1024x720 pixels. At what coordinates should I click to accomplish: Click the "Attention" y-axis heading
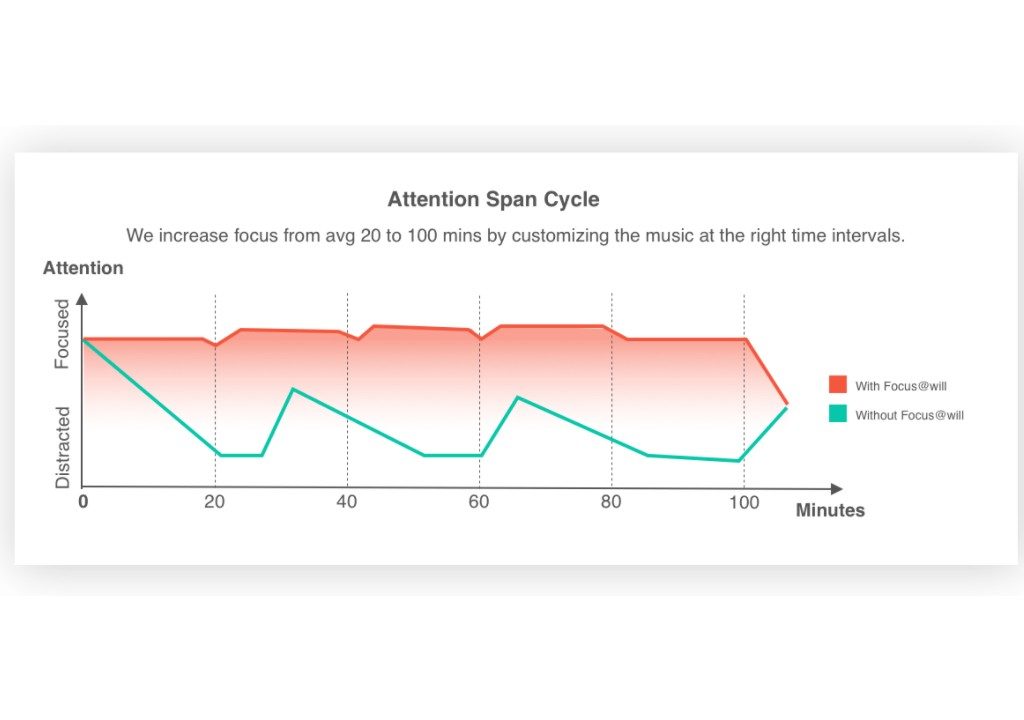[83, 268]
